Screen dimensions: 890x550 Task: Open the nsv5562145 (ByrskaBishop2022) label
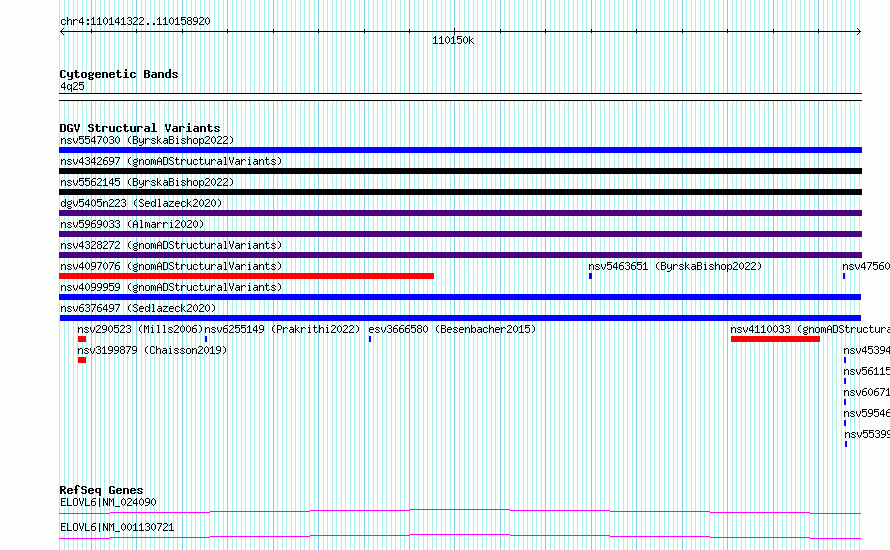[147, 182]
